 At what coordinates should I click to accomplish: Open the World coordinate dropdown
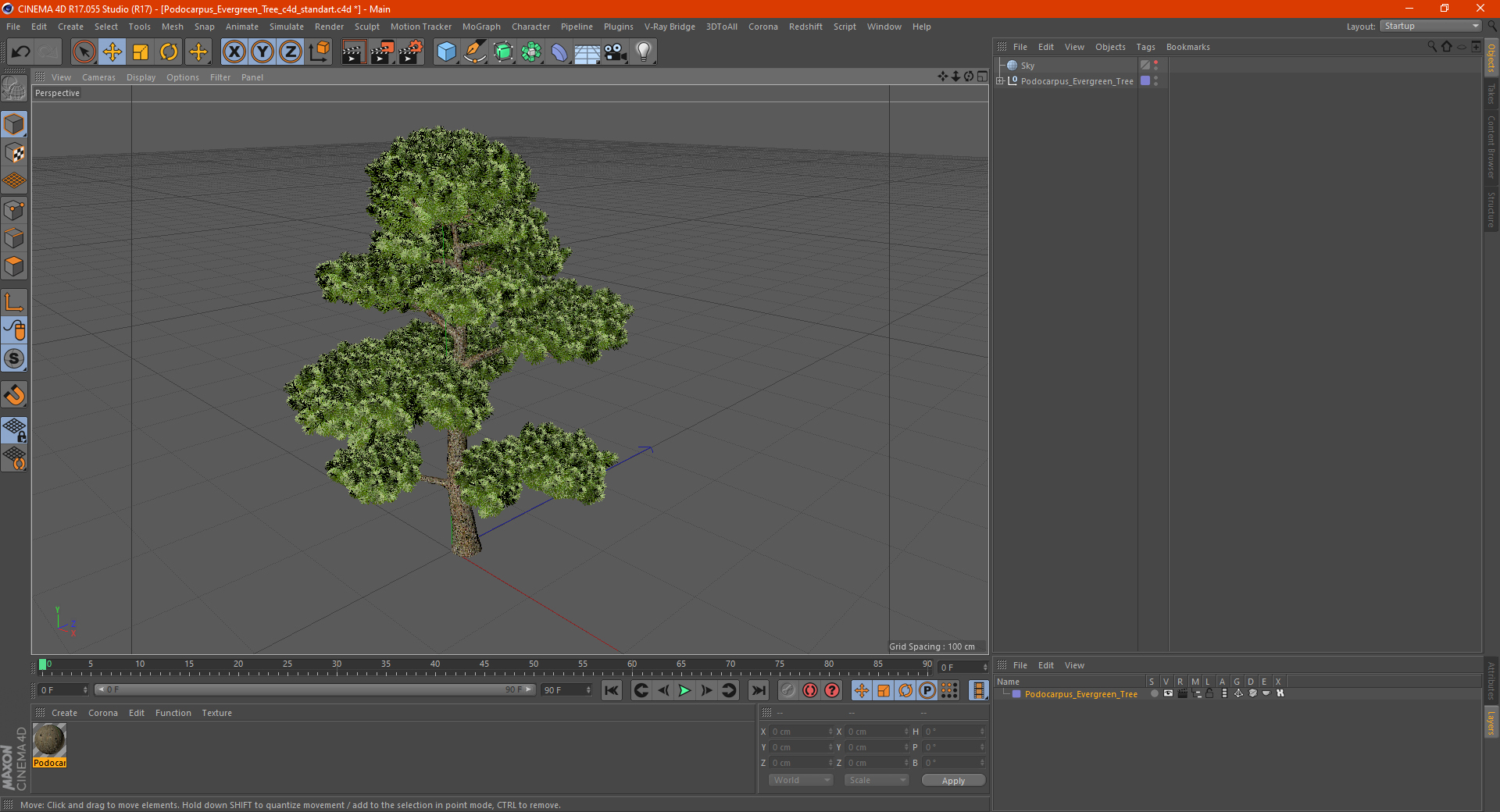pos(801,780)
